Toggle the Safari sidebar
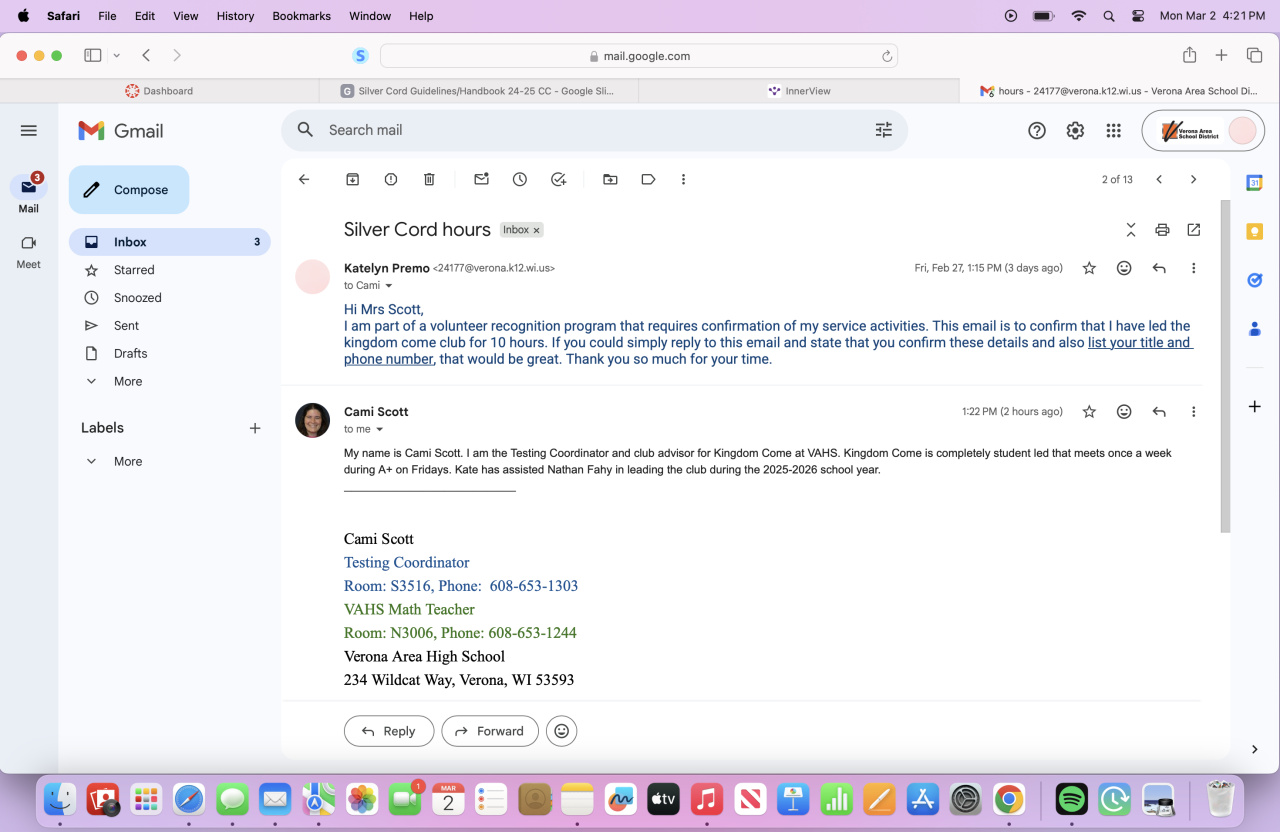Screen dimensions: 1280x832 pyautogui.click(x=93, y=56)
